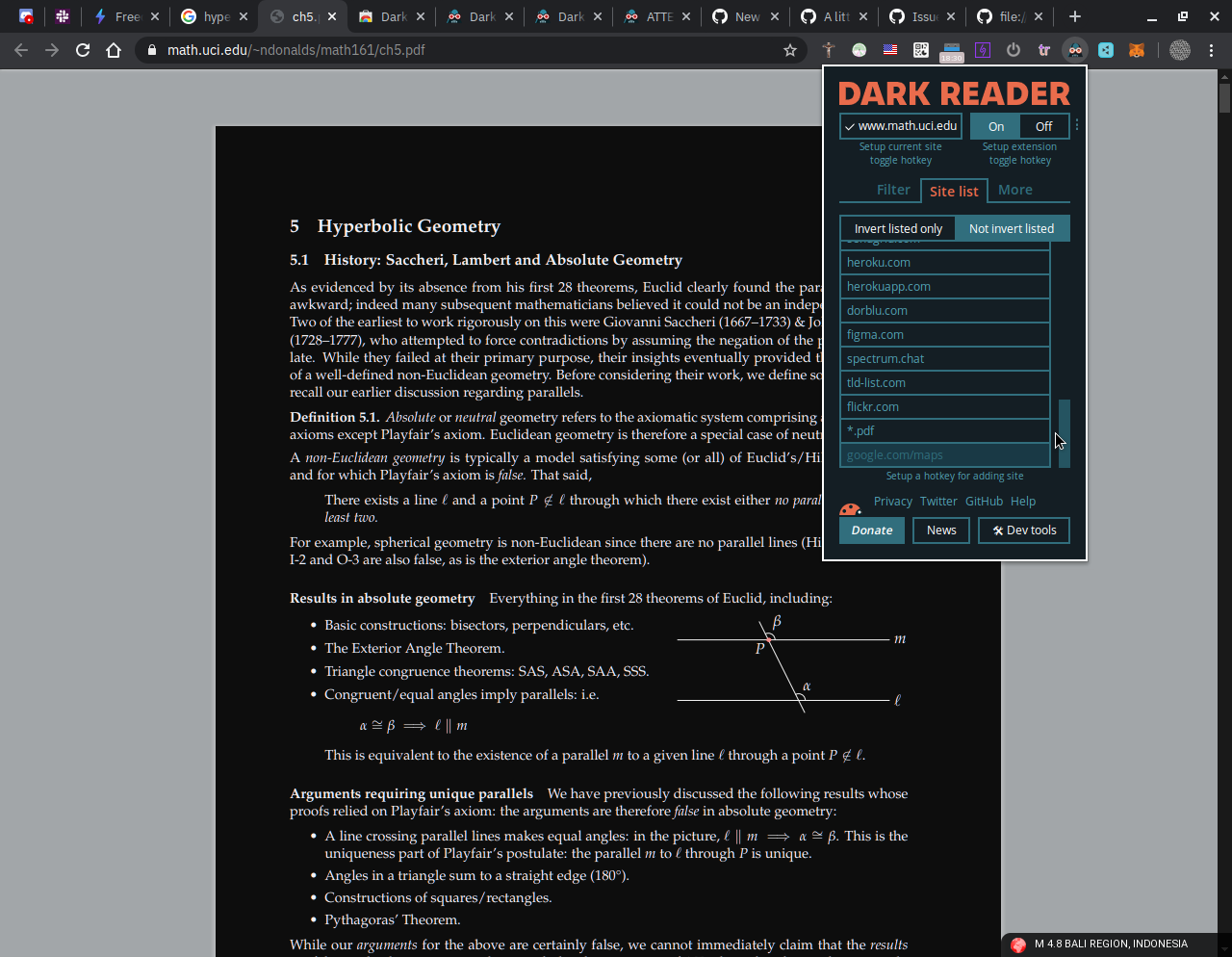Click the Dev tools wrench in Dark Reader
This screenshot has width=1232, height=957.
pos(1023,530)
